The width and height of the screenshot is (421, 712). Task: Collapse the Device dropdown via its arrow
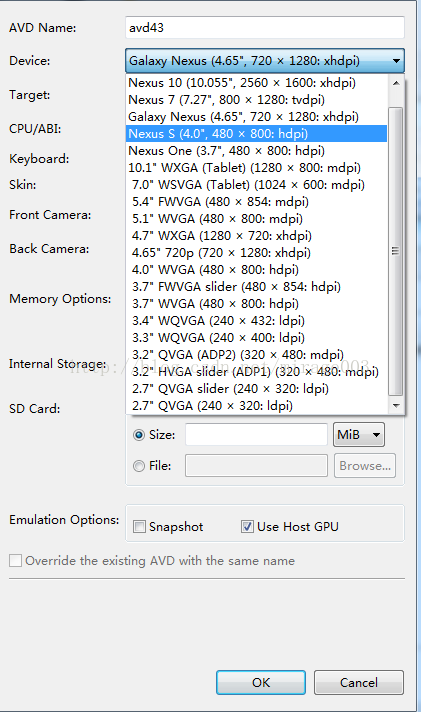click(396, 61)
